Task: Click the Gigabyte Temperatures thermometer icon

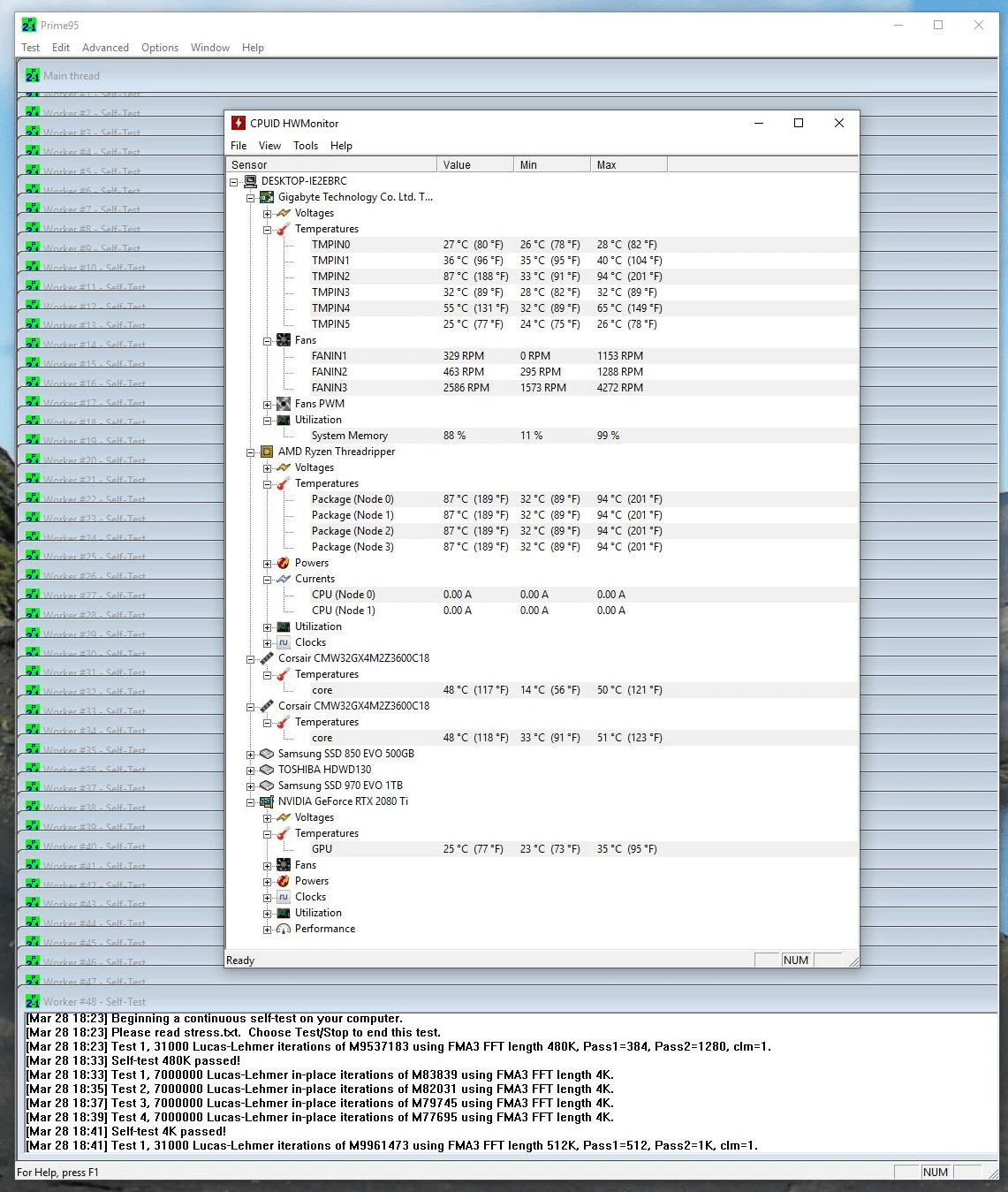Action: (284, 229)
